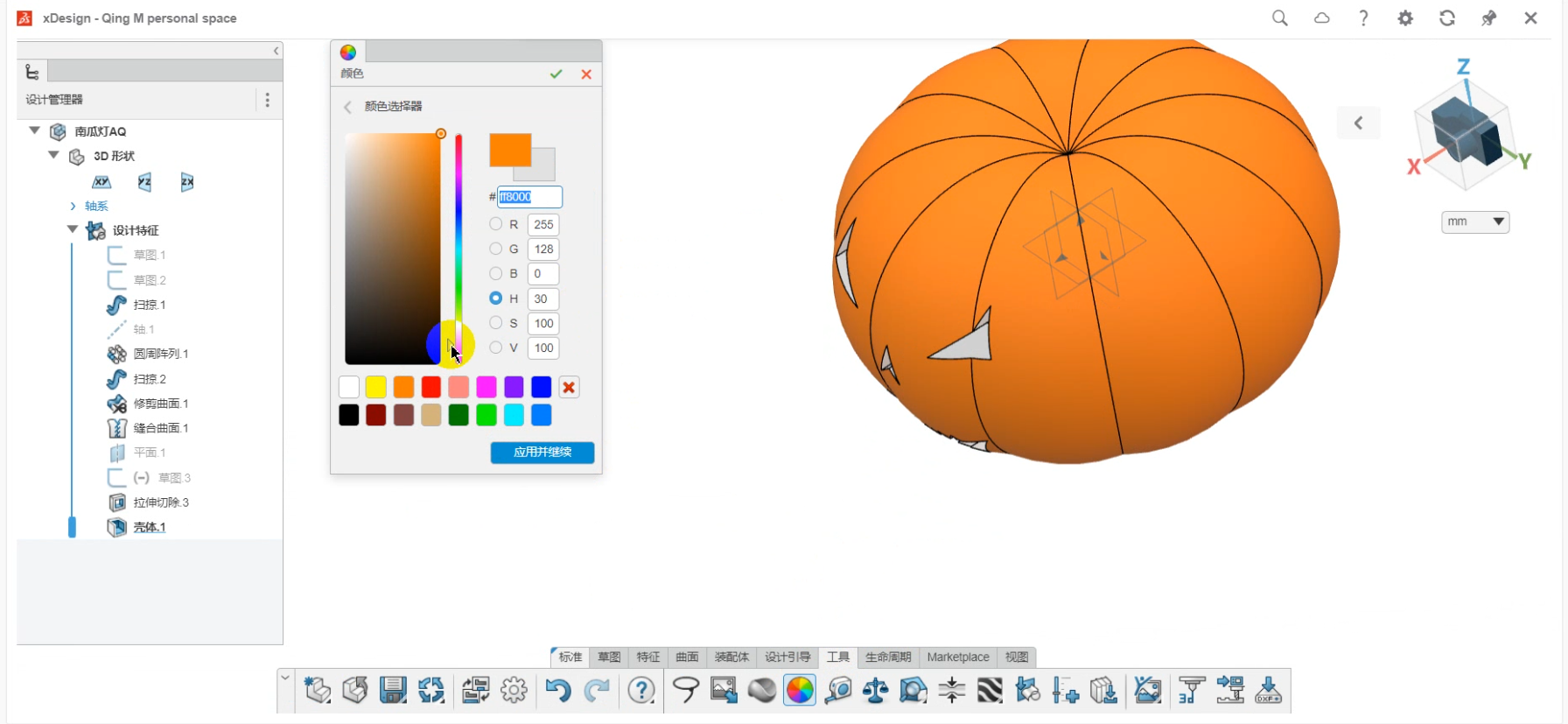Collapse the 3D 形状 node

(53, 155)
